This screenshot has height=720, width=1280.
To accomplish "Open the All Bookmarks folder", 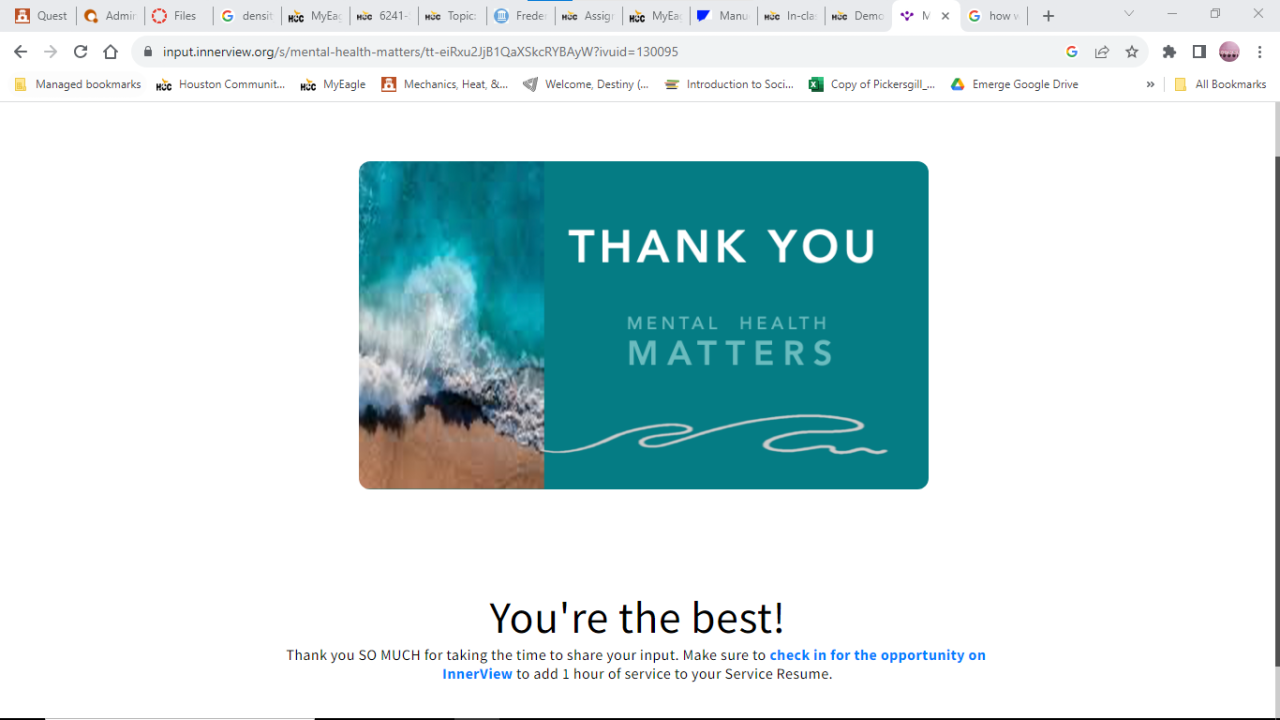I will pyautogui.click(x=1220, y=85).
